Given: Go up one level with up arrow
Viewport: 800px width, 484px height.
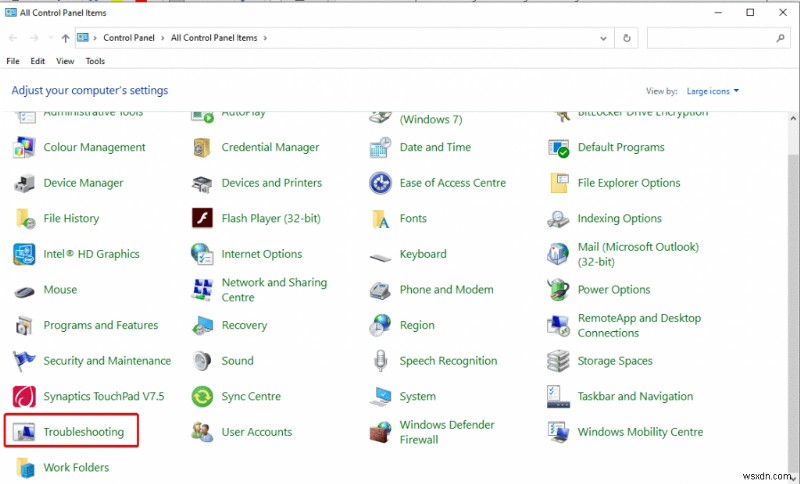Looking at the screenshot, I should (65, 38).
